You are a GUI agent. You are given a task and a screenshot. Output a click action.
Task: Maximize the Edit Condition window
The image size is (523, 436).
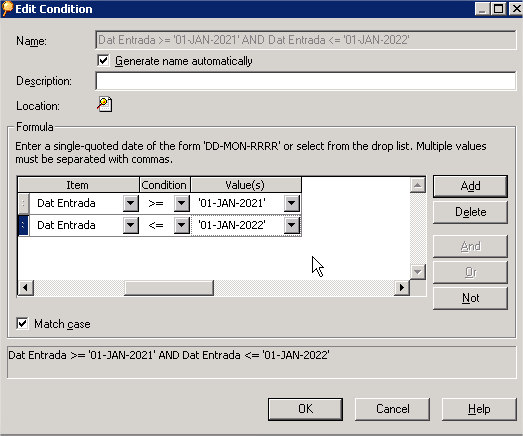(499, 8)
